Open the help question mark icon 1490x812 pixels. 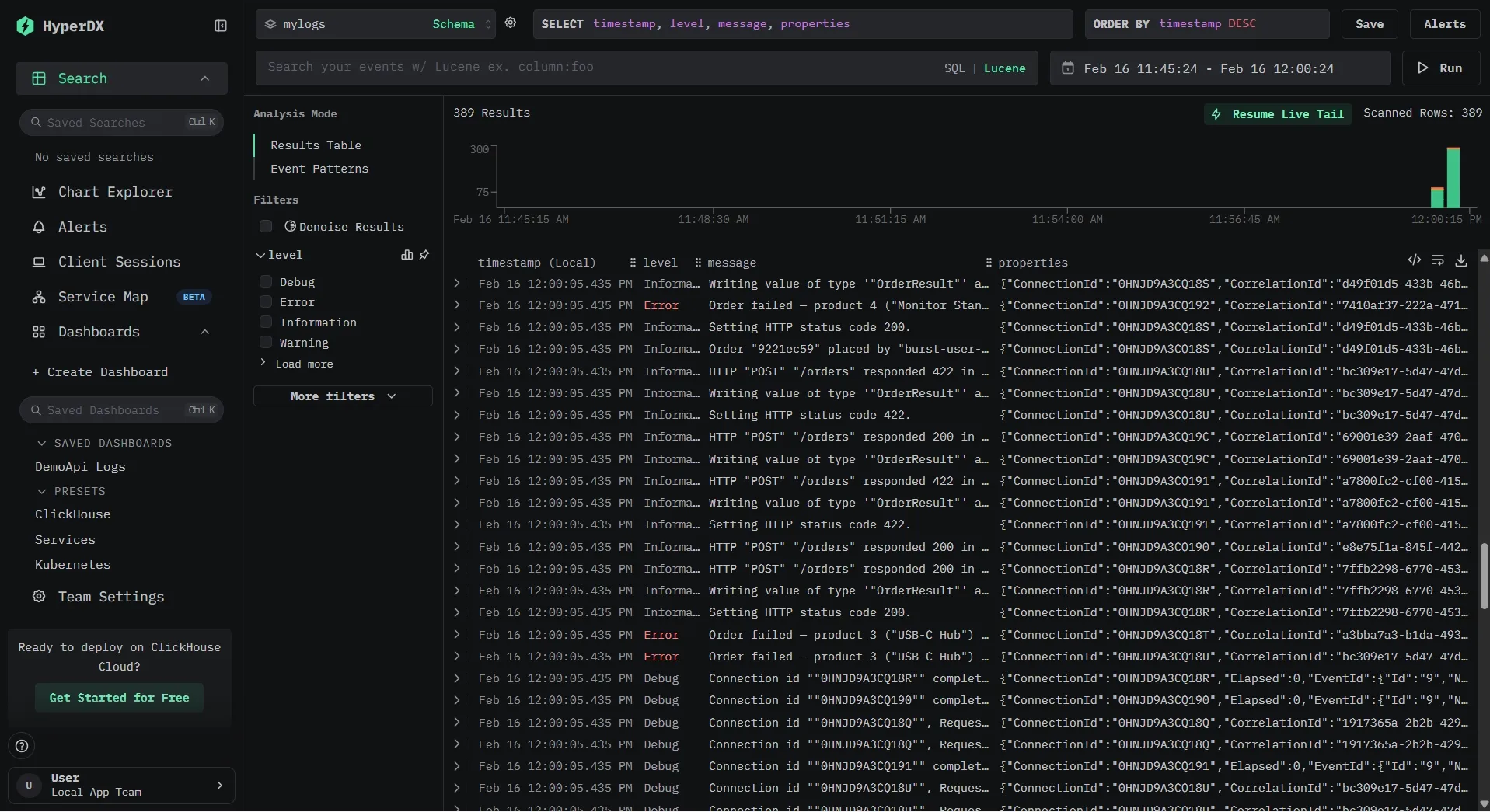coord(22,746)
